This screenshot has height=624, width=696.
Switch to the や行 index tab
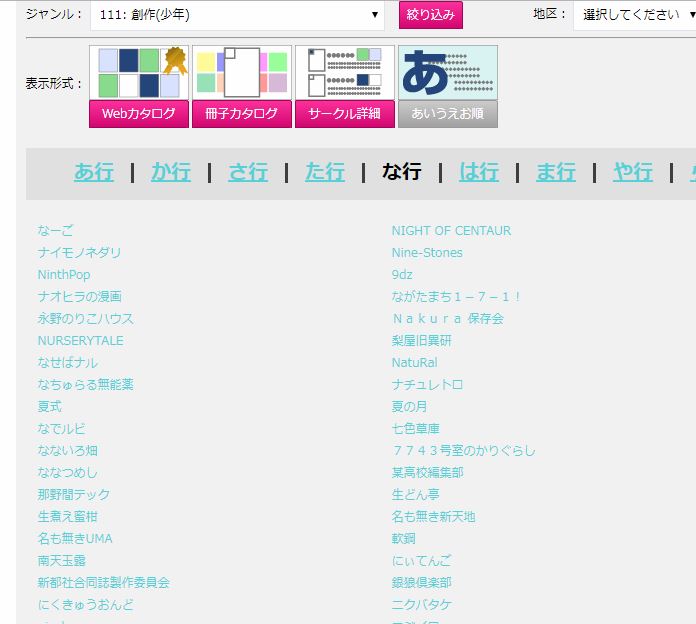point(633,172)
